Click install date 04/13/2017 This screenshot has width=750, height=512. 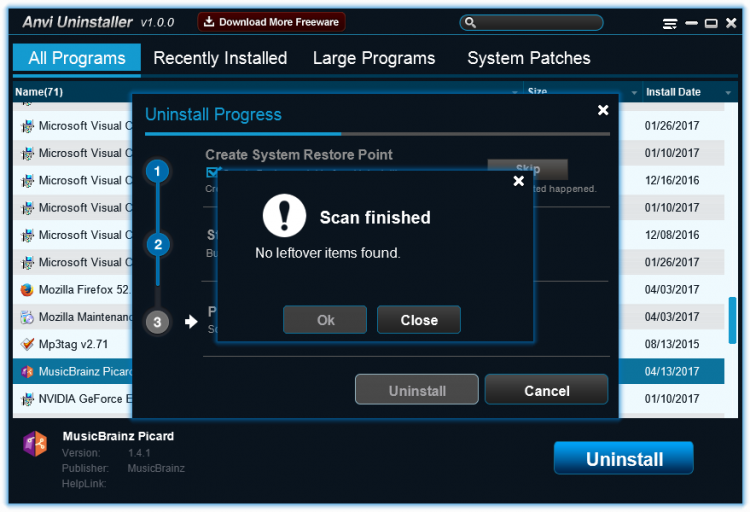(672, 371)
